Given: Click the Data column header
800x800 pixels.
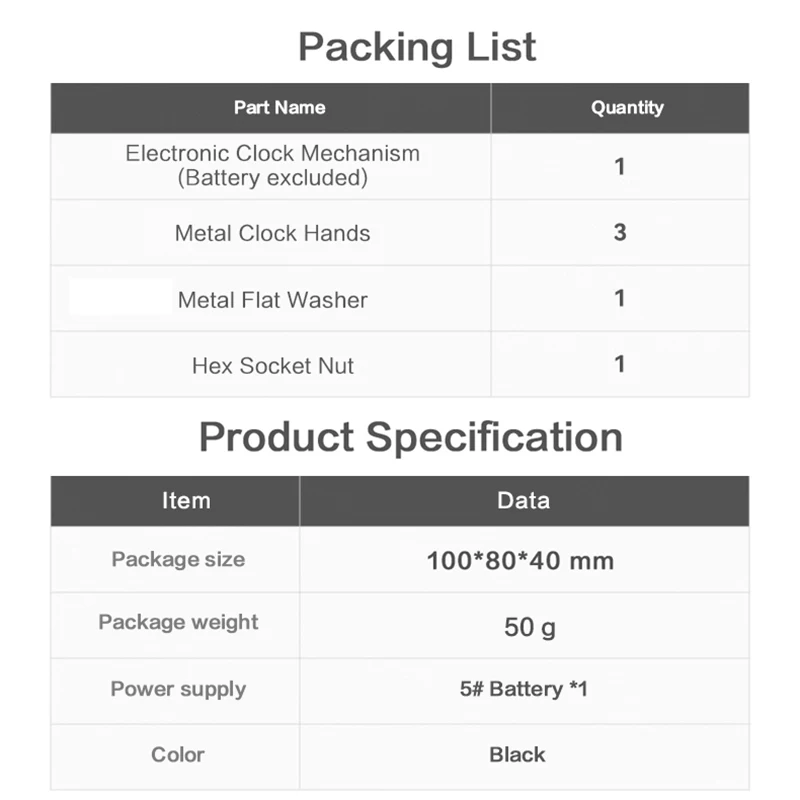Looking at the screenshot, I should point(523,500).
